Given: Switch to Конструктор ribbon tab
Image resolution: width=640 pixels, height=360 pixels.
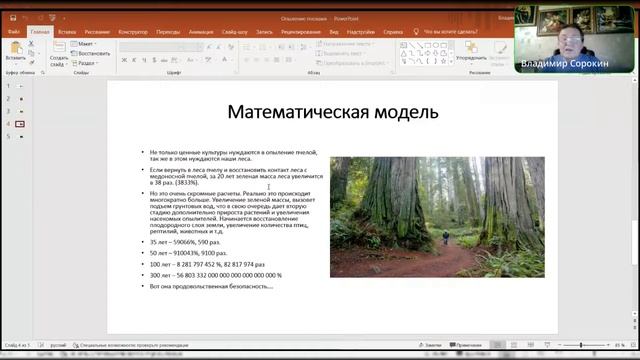Looking at the screenshot, I should click(x=133, y=32).
